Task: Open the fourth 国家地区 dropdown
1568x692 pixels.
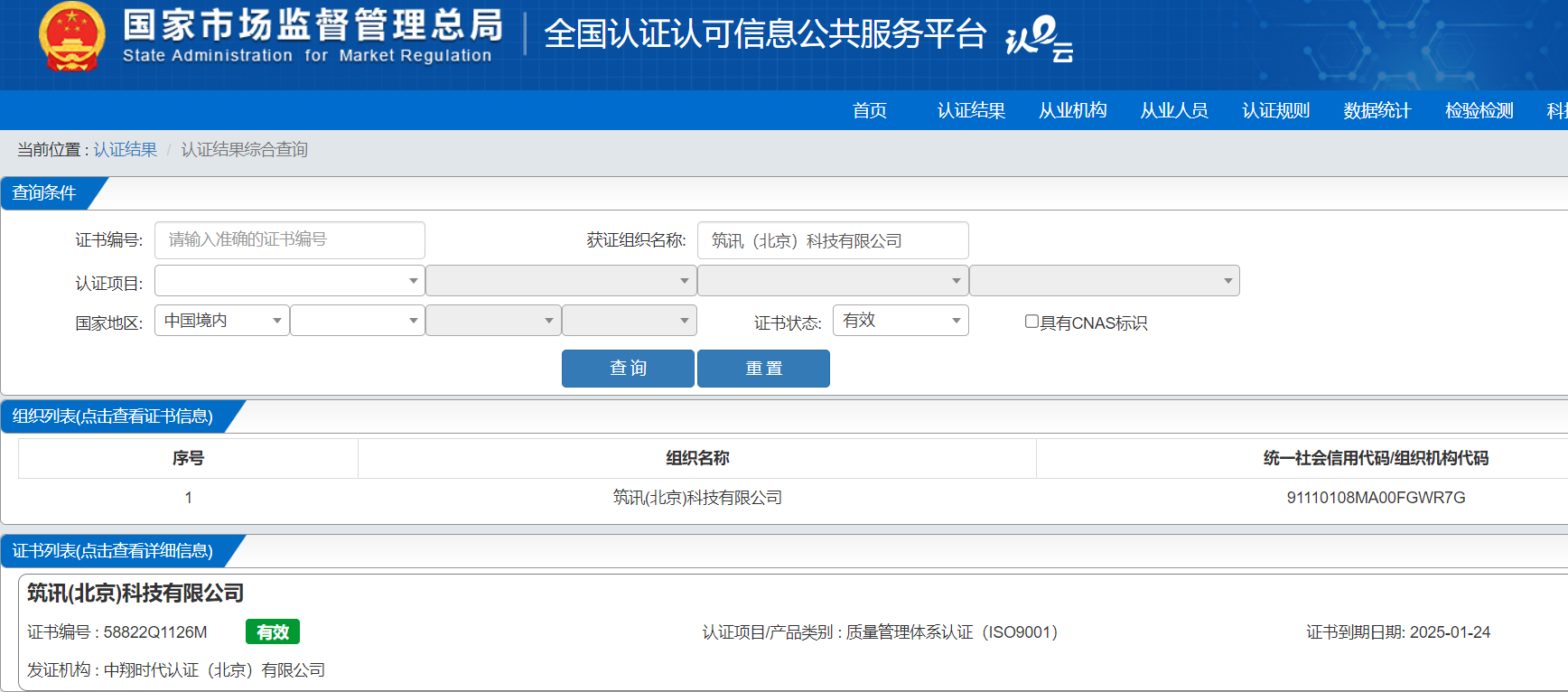Action: click(x=629, y=321)
